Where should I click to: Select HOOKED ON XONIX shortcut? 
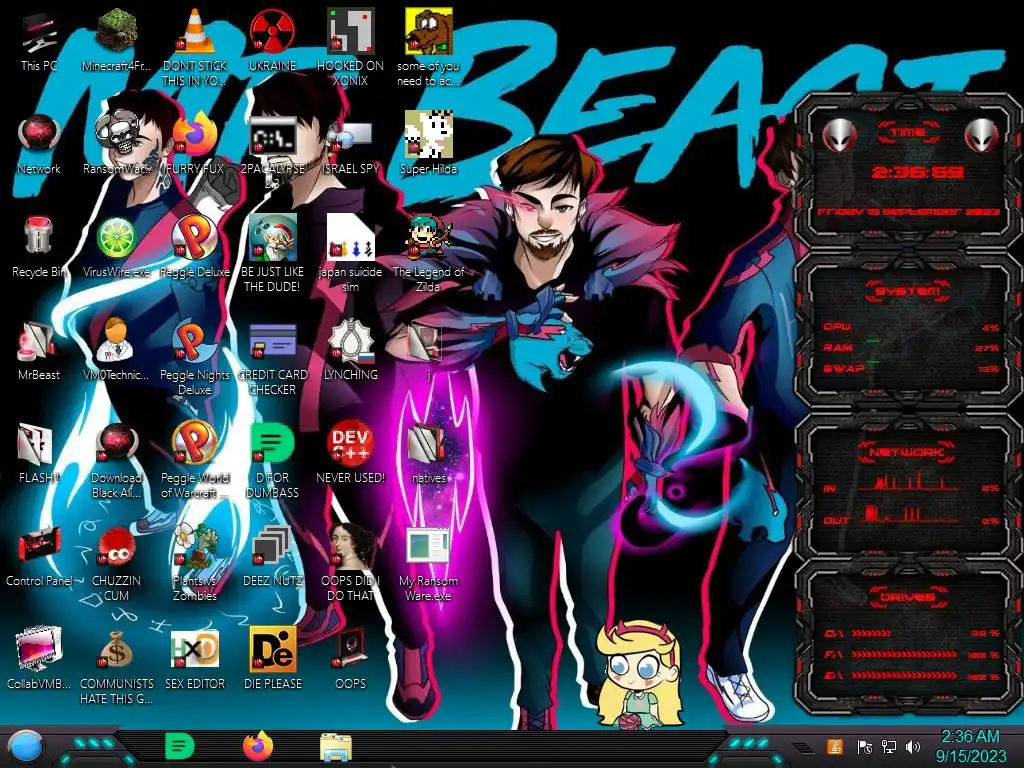(x=350, y=31)
